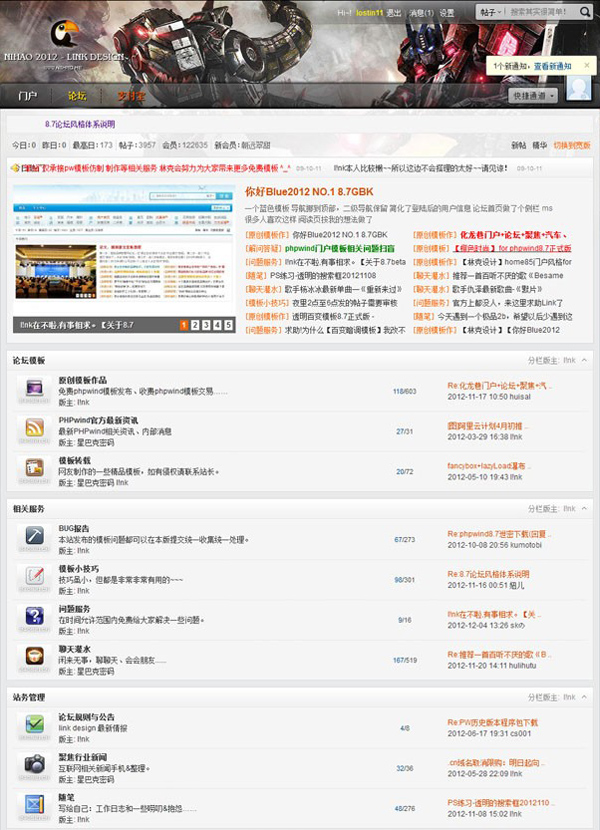
Task: Click 切换到宽版 link
Action: click(x=572, y=145)
